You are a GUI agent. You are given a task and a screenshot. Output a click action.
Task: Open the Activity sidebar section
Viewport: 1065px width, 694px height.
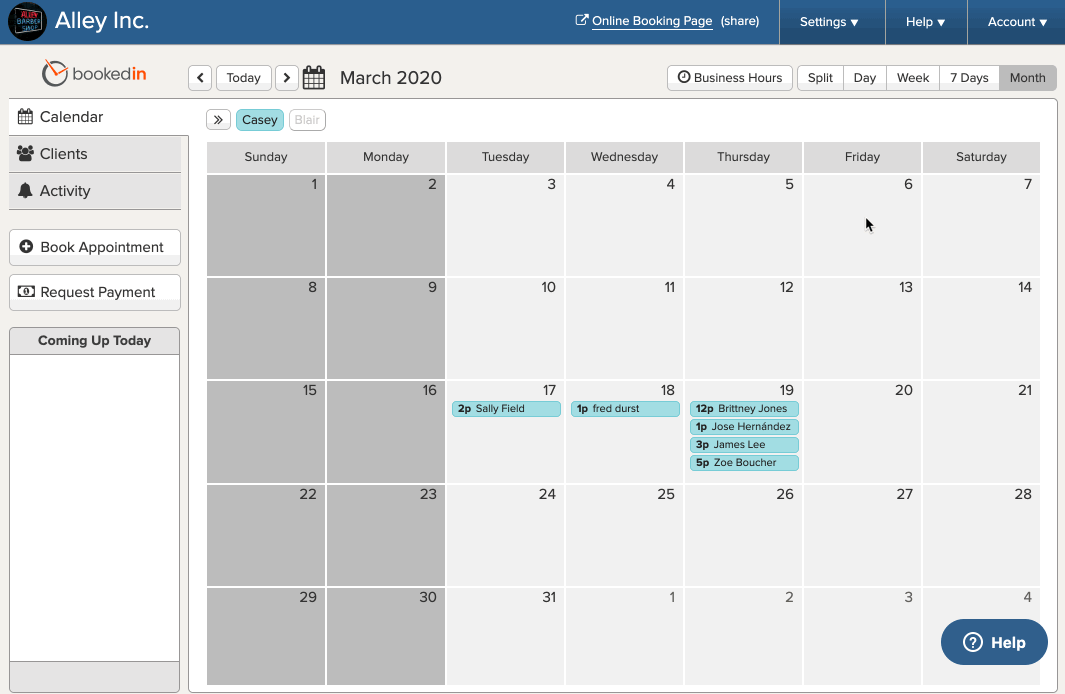95,191
